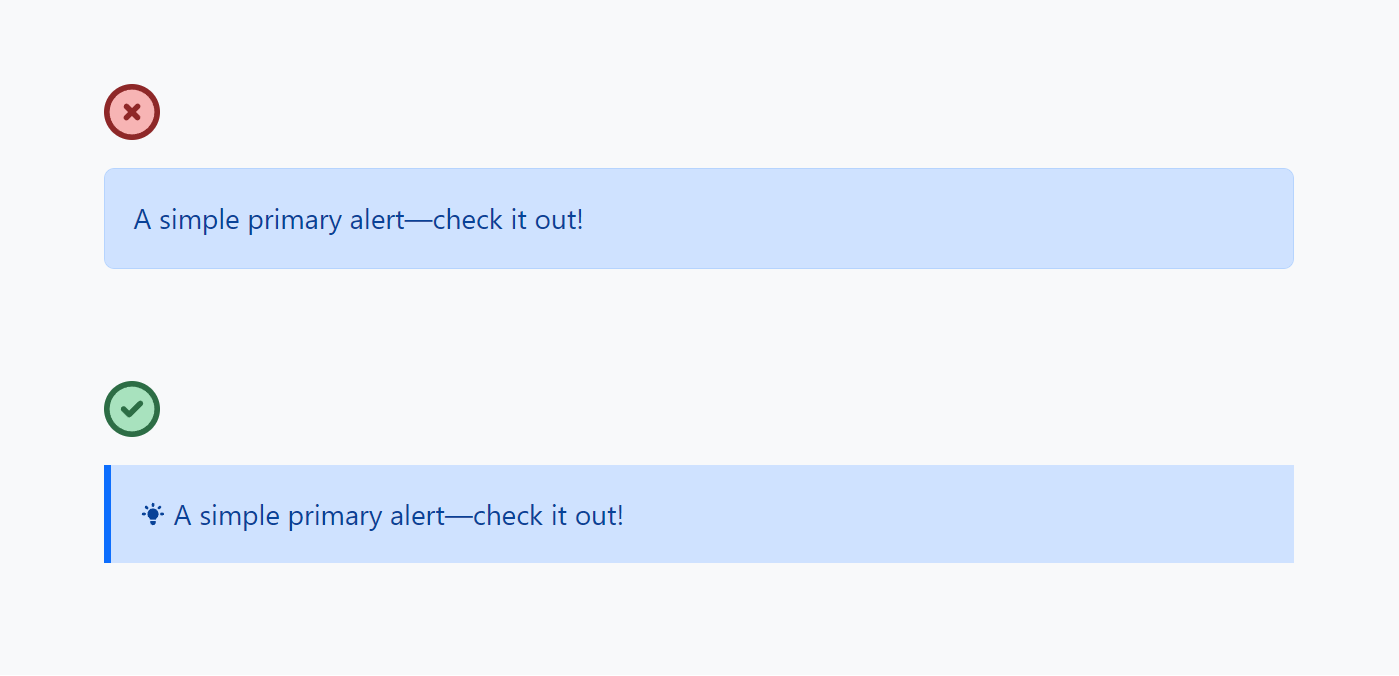
Task: Click the tick mark inside the green circle
Action: click(x=132, y=409)
